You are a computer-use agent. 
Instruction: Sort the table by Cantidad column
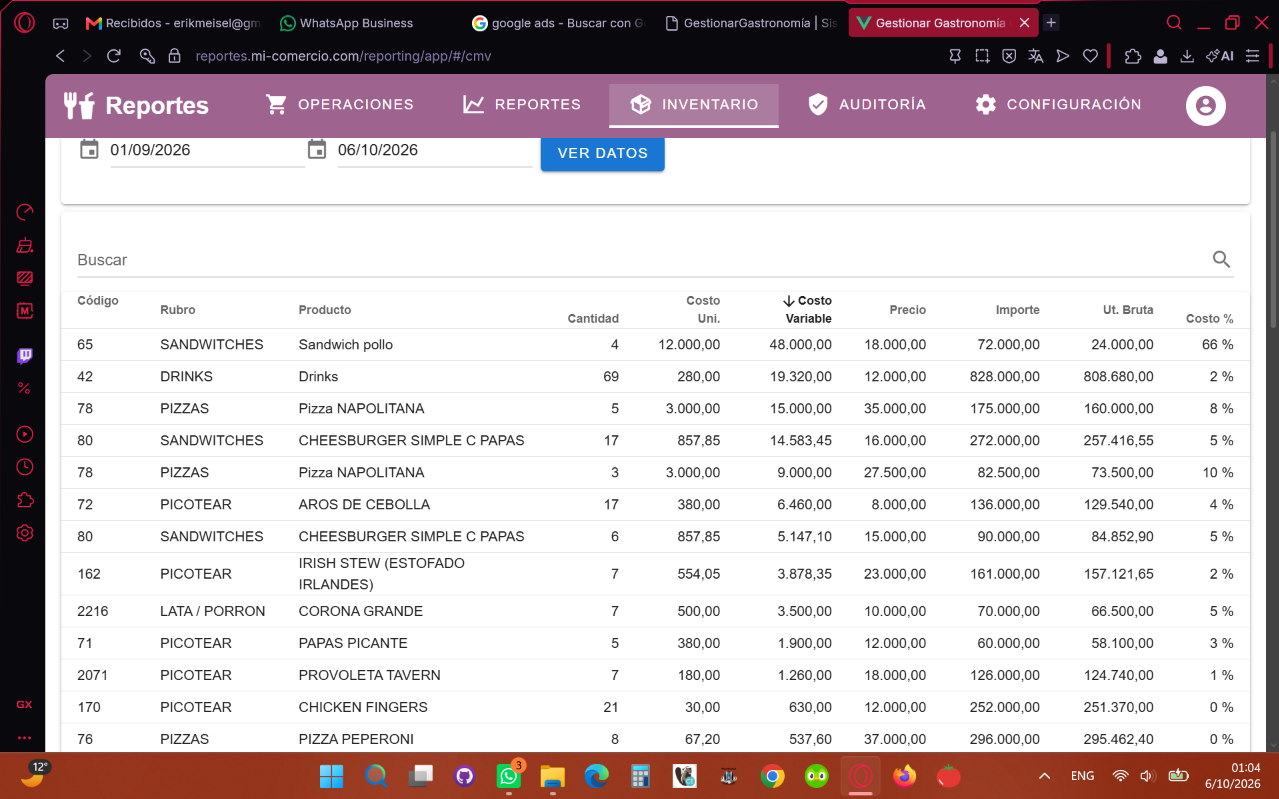click(593, 319)
